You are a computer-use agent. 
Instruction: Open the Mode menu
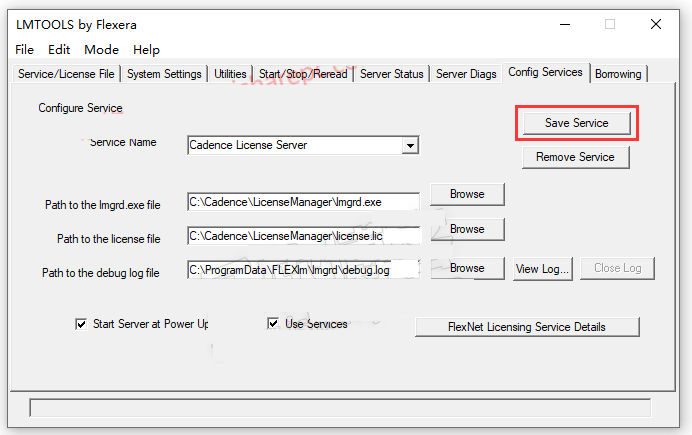pos(101,49)
